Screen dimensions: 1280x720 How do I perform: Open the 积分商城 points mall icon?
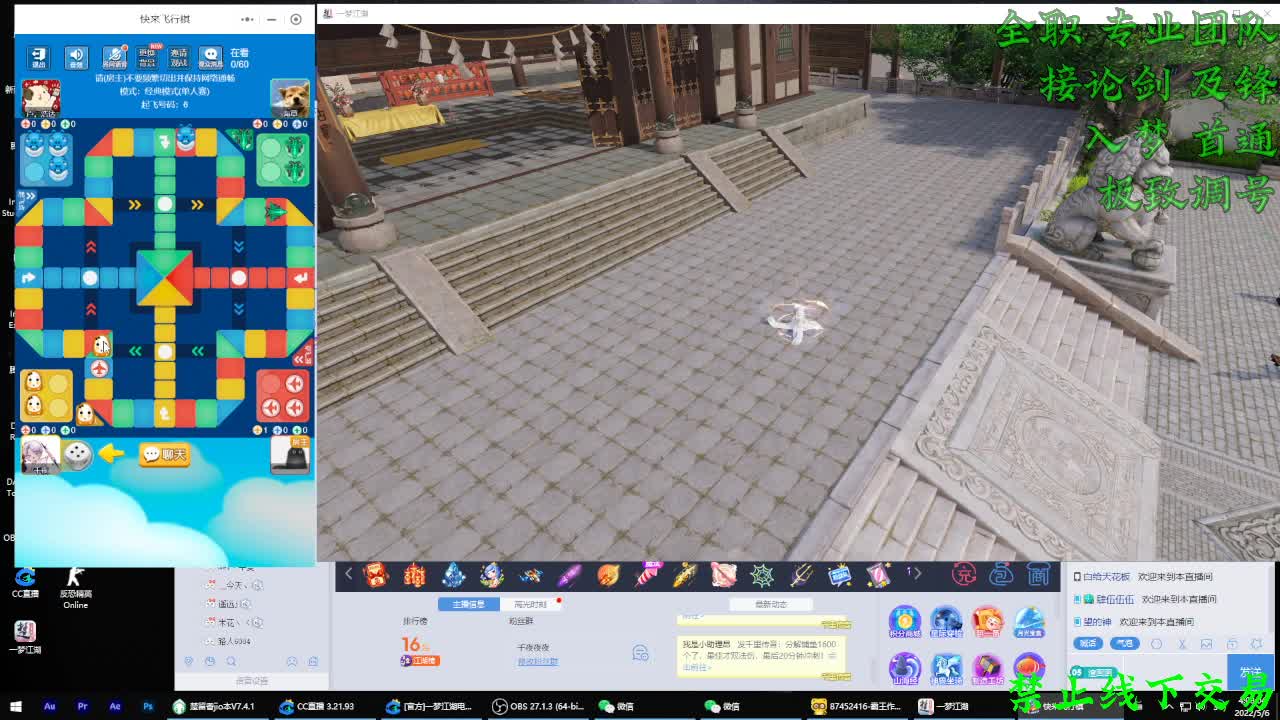(x=905, y=622)
